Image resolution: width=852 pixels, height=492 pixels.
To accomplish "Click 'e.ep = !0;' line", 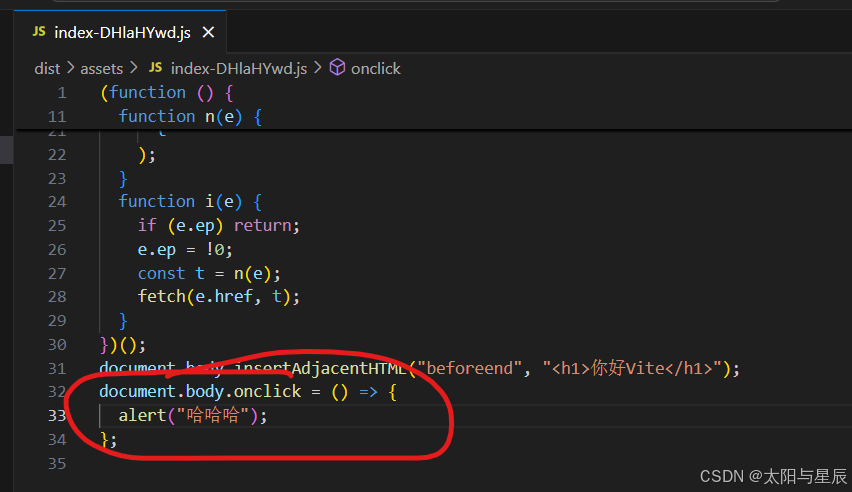I will 185,250.
